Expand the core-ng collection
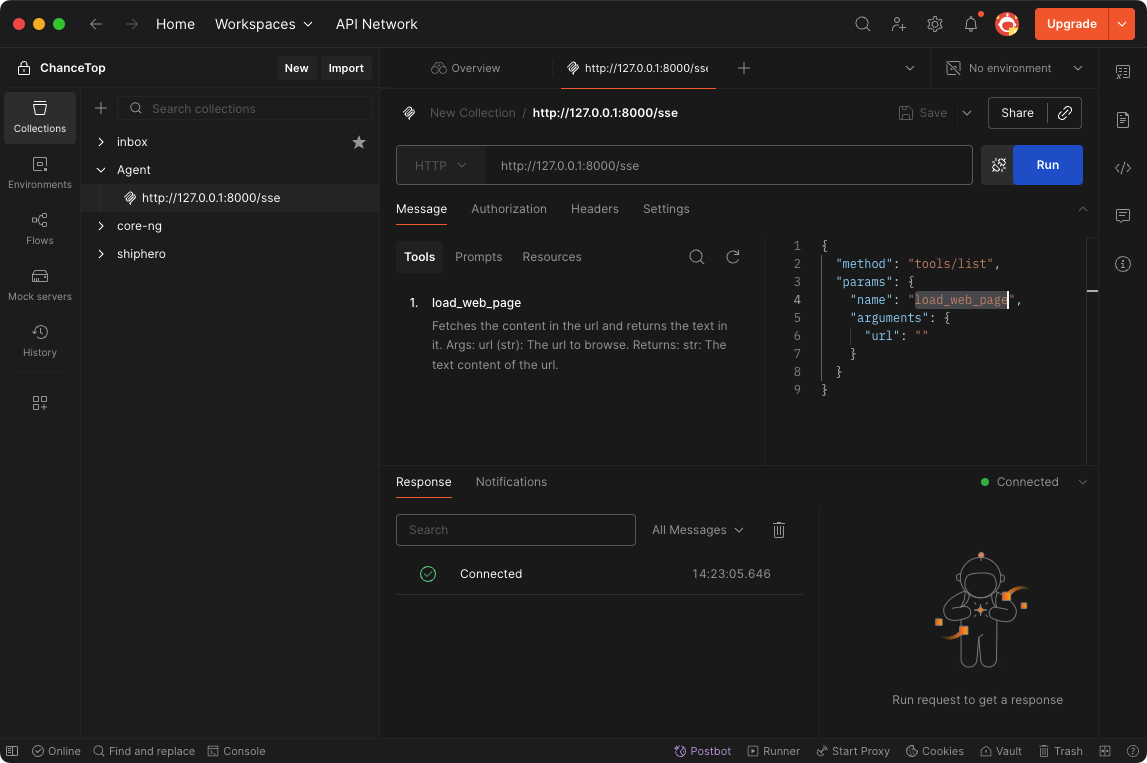The image size is (1147, 763). [101, 226]
